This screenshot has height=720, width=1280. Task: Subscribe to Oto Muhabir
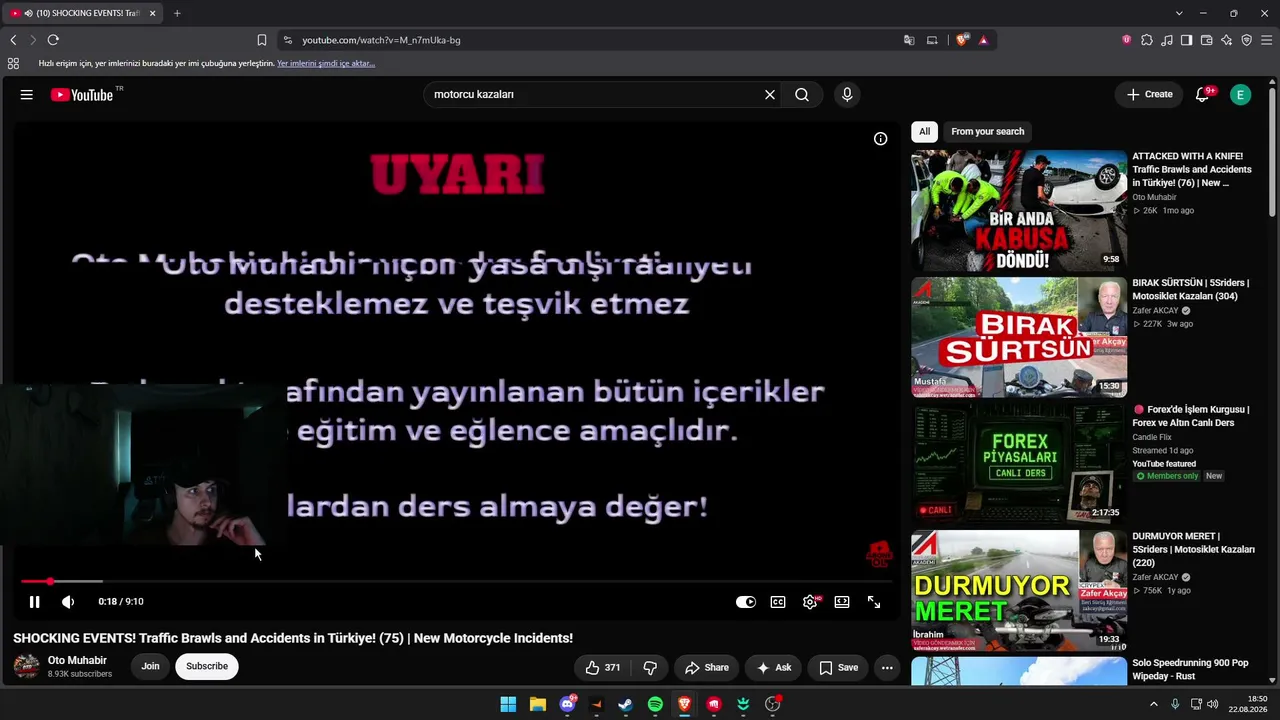(207, 666)
